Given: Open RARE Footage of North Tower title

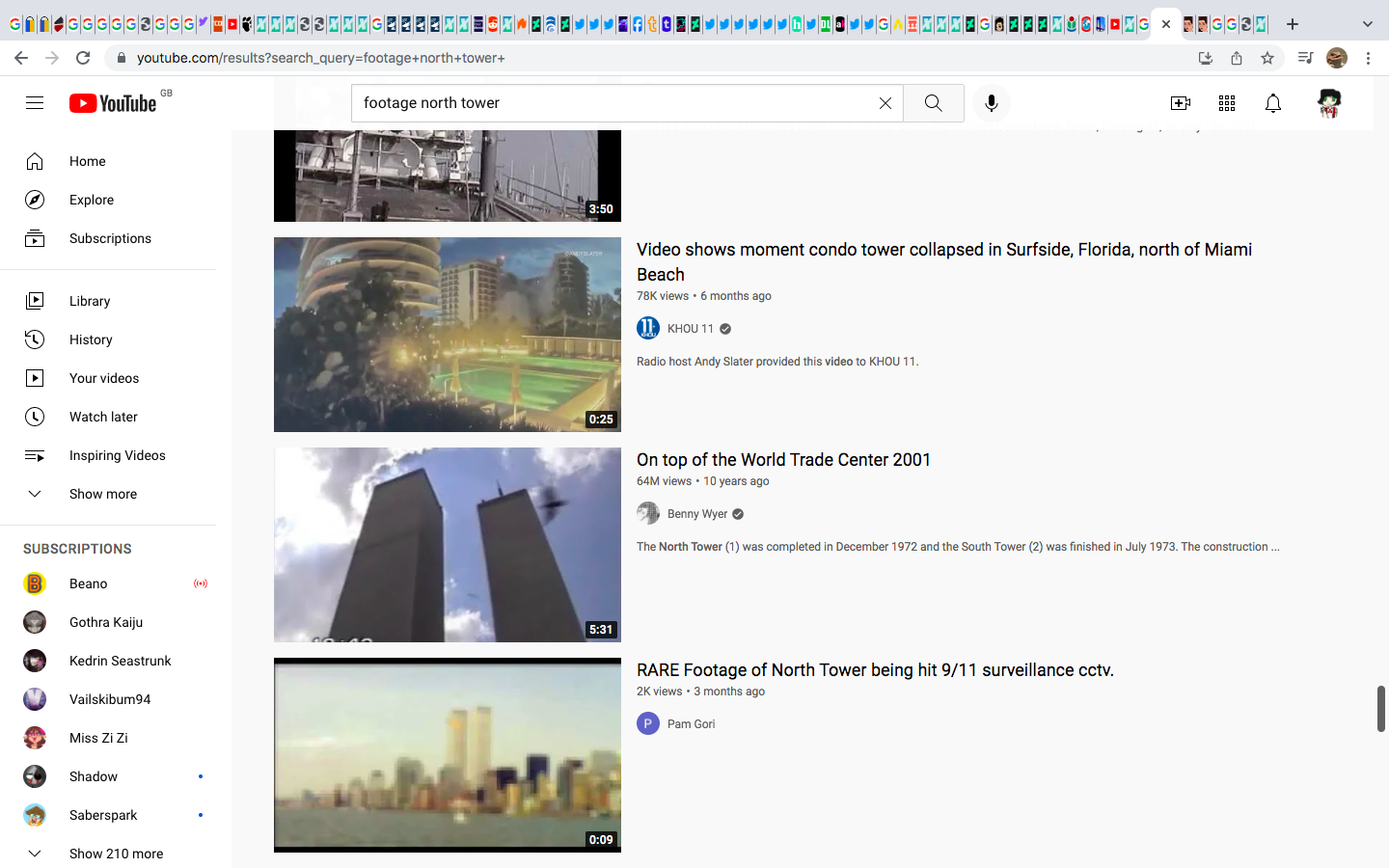Looking at the screenshot, I should pos(875,670).
